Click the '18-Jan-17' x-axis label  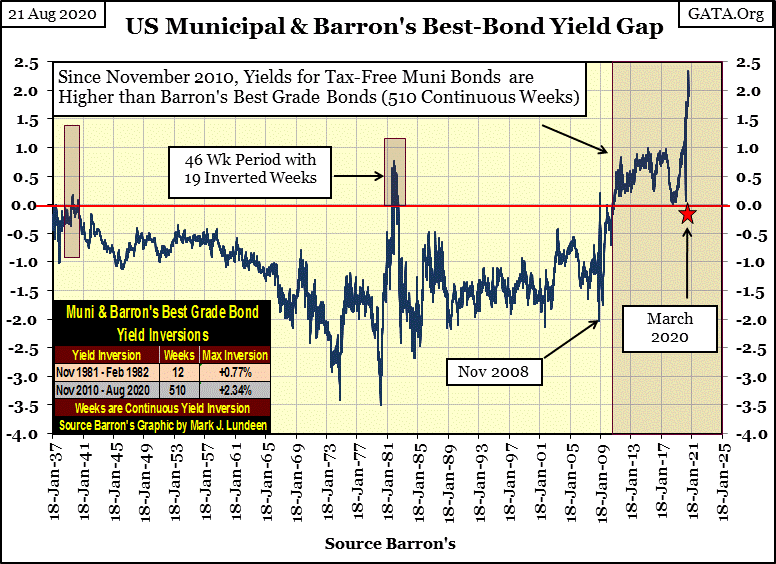[663, 480]
